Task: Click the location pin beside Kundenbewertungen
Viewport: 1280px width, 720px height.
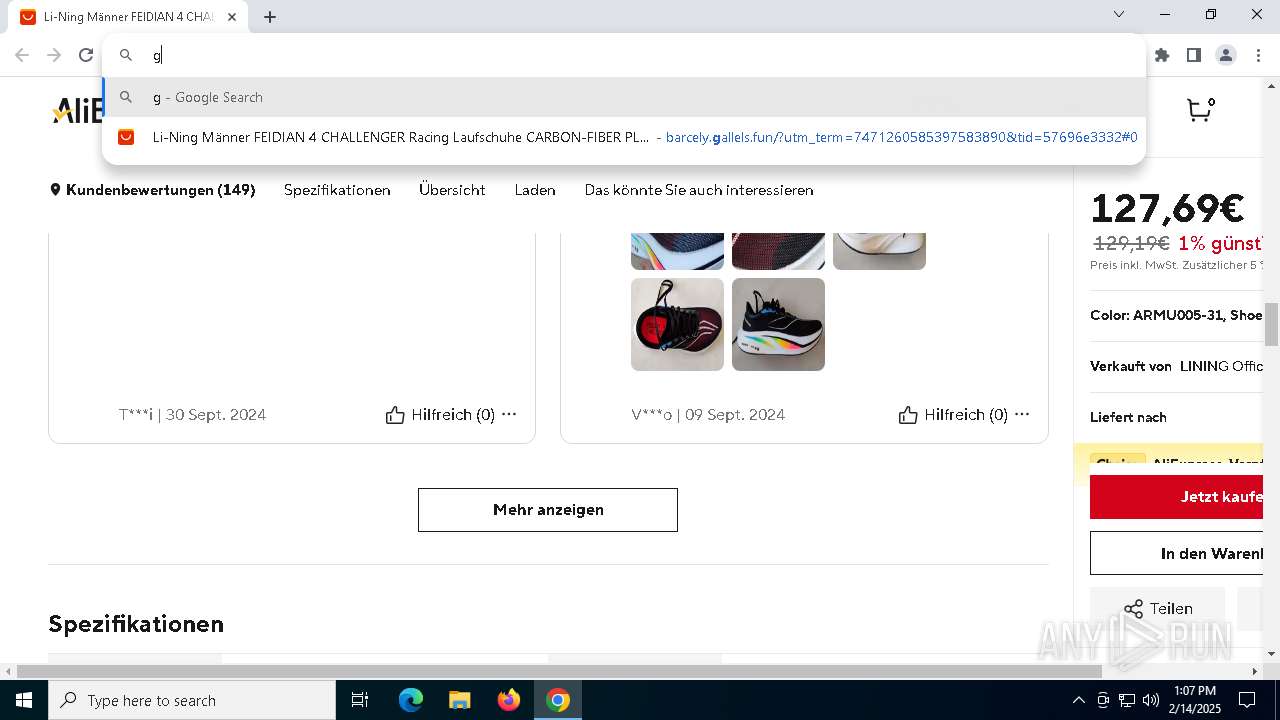Action: pos(56,190)
